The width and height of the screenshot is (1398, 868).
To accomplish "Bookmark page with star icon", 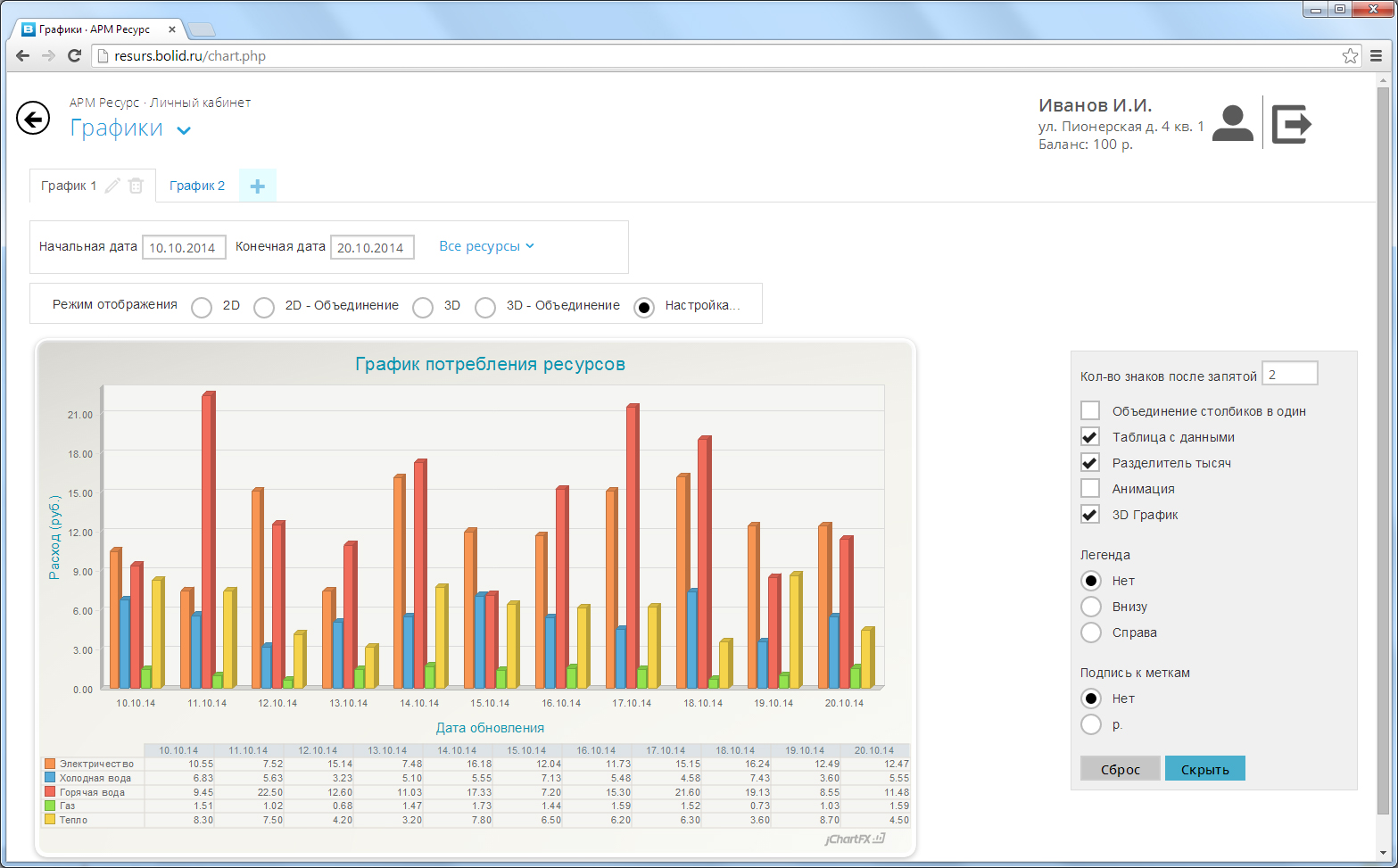I will pos(1350,55).
